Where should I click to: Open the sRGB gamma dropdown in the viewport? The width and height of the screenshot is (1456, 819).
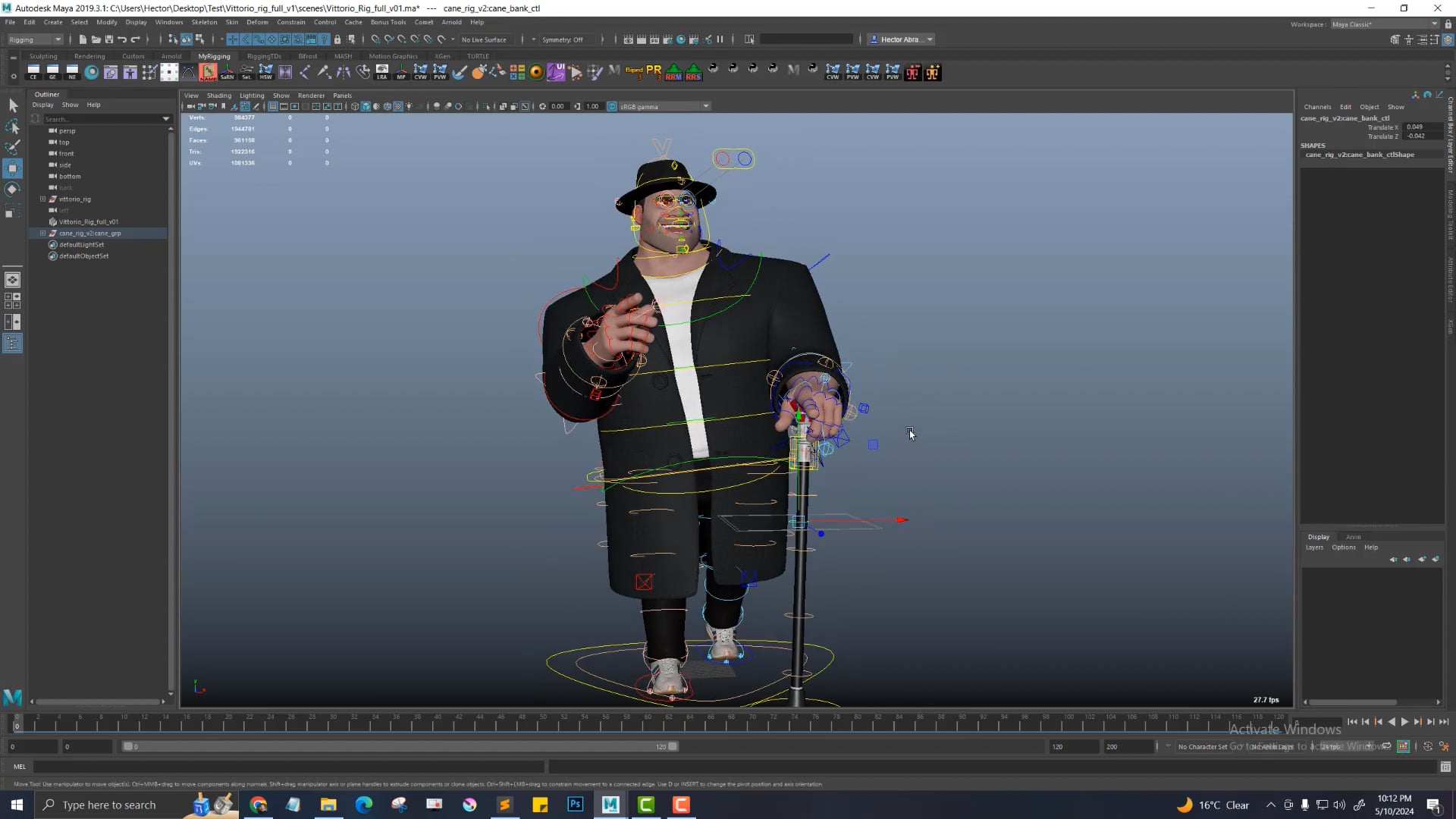pos(705,106)
